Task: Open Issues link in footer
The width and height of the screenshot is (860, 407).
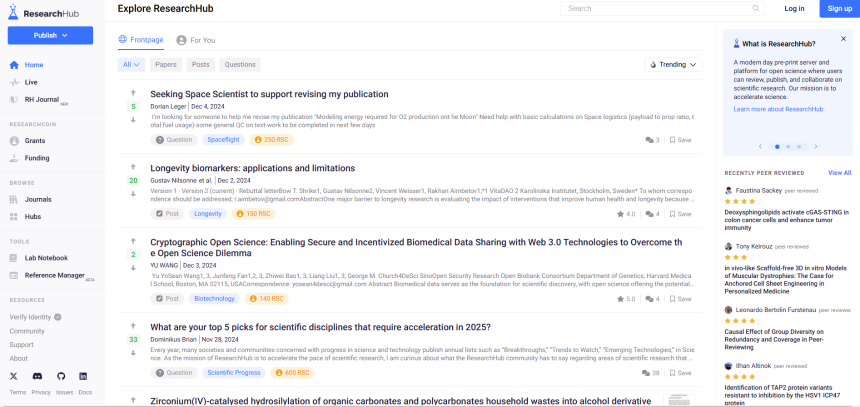Action: tap(64, 392)
